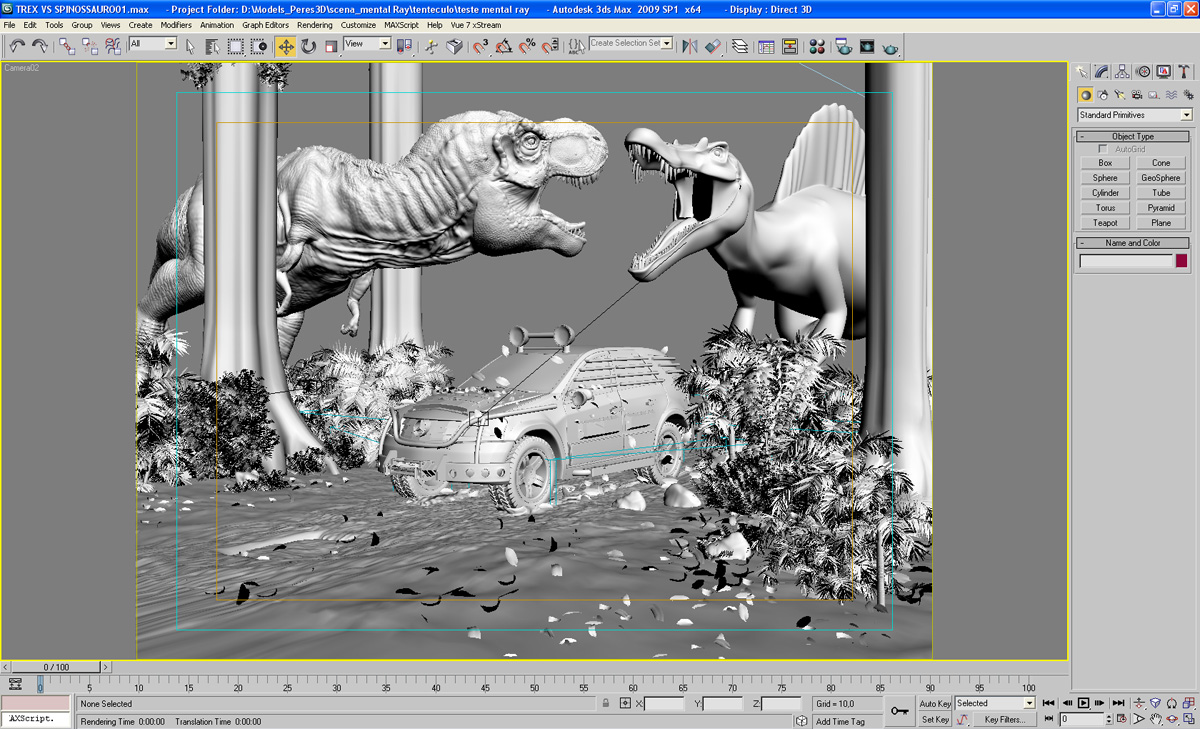
Task: Select the Cameras category in Create panel
Action: (x=1137, y=95)
